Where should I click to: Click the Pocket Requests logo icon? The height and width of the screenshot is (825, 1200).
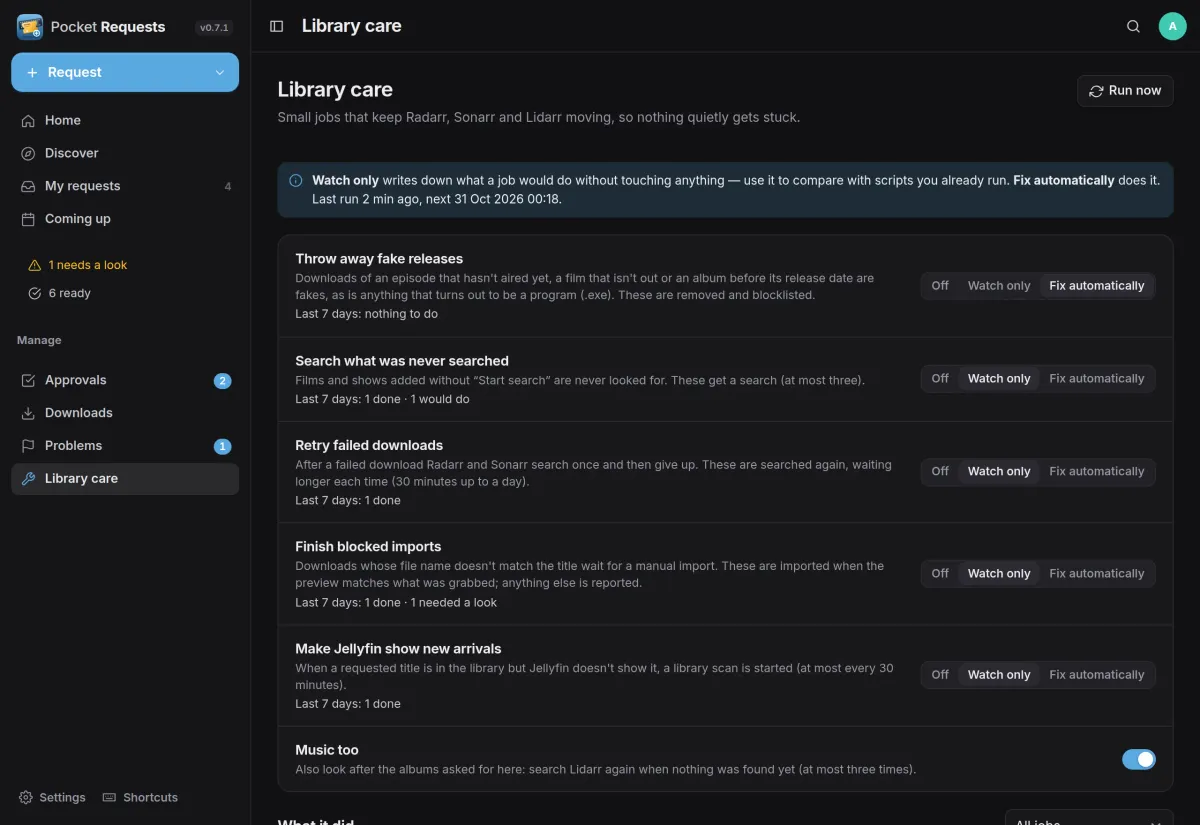[x=29, y=27]
